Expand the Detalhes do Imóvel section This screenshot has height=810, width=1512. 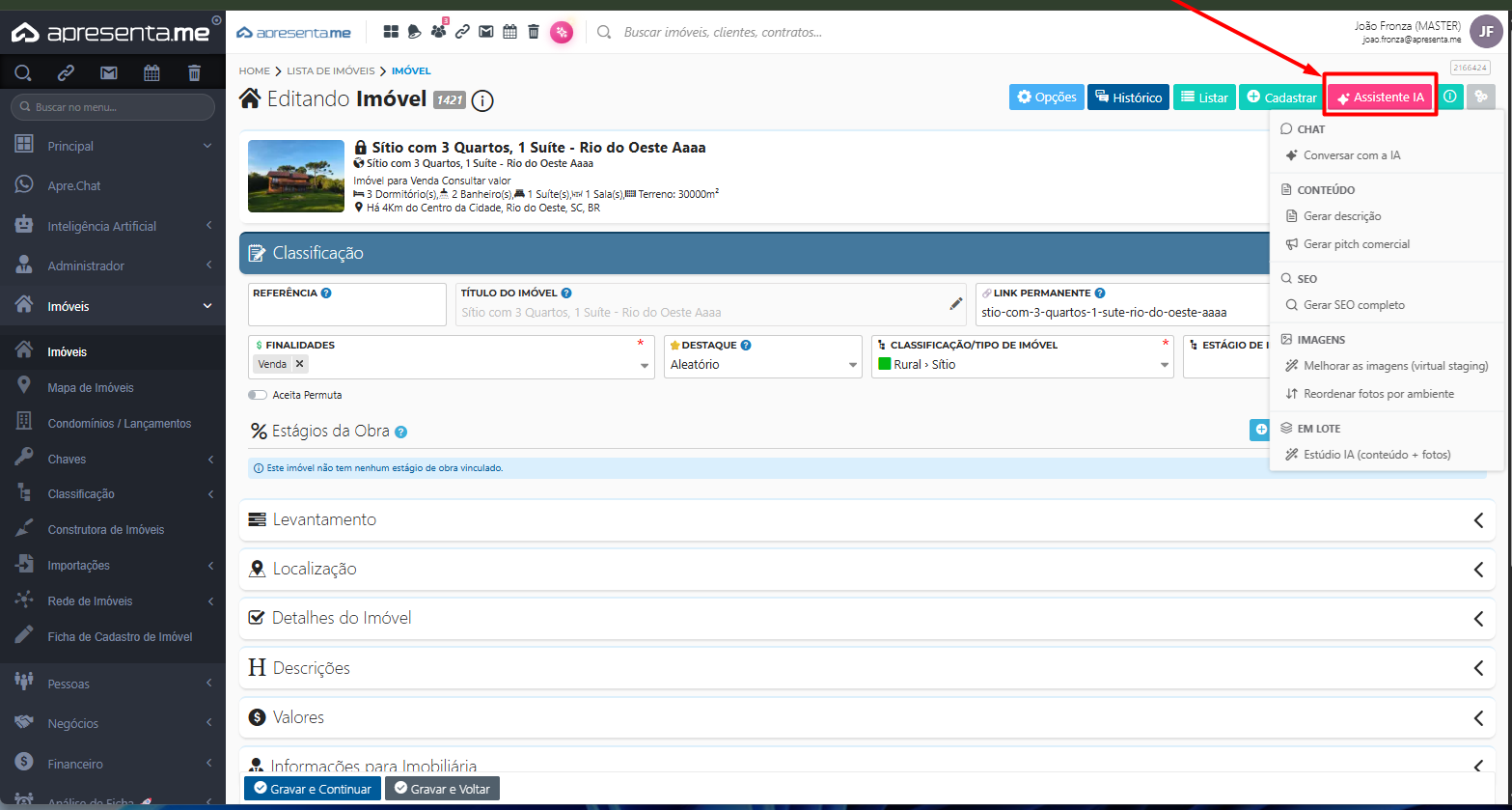[867, 618]
